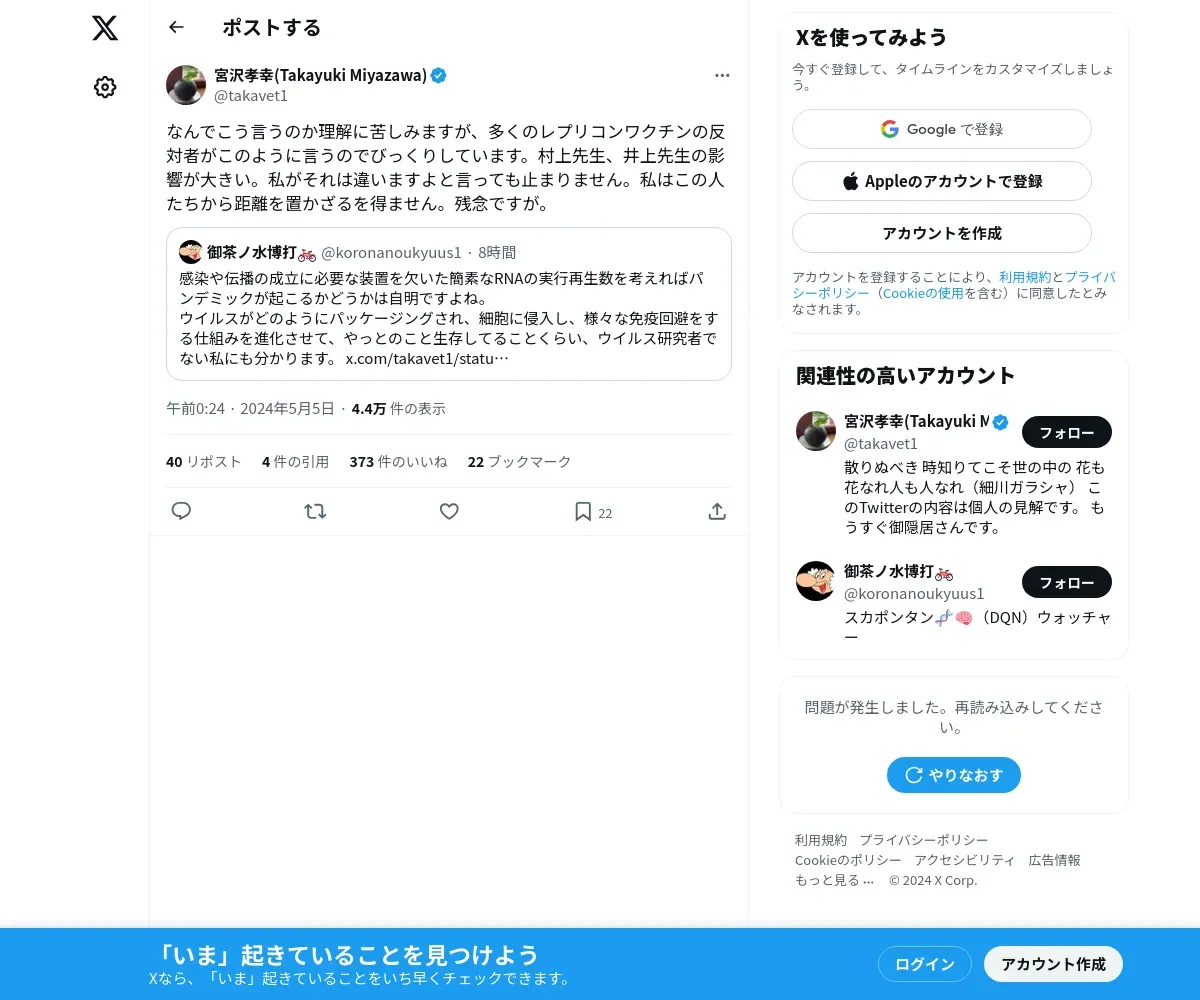Follow 宮沢孝幸 in related accounts
Image resolution: width=1200 pixels, height=1000 pixels.
click(x=1067, y=432)
